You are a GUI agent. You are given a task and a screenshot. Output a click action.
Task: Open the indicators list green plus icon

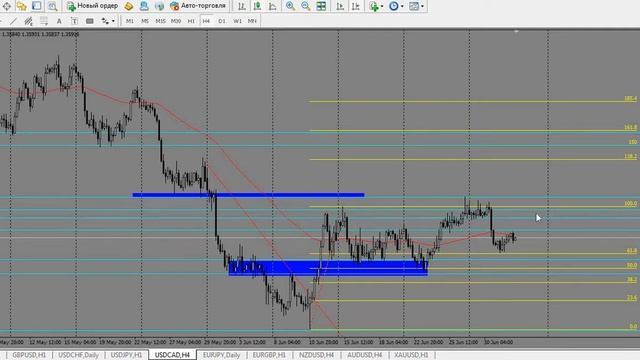[373, 6]
